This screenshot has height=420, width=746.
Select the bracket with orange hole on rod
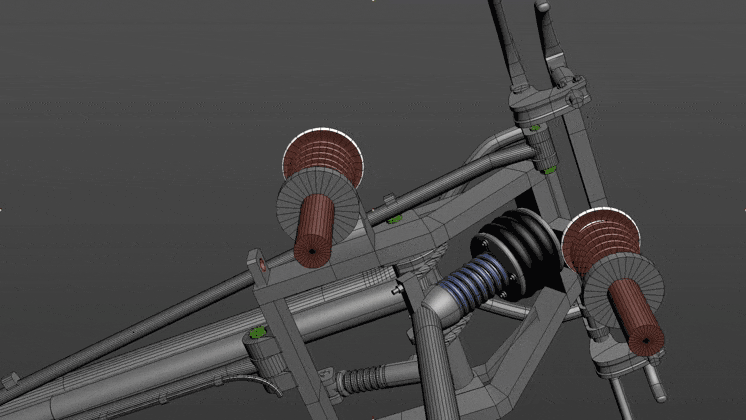[258, 266]
